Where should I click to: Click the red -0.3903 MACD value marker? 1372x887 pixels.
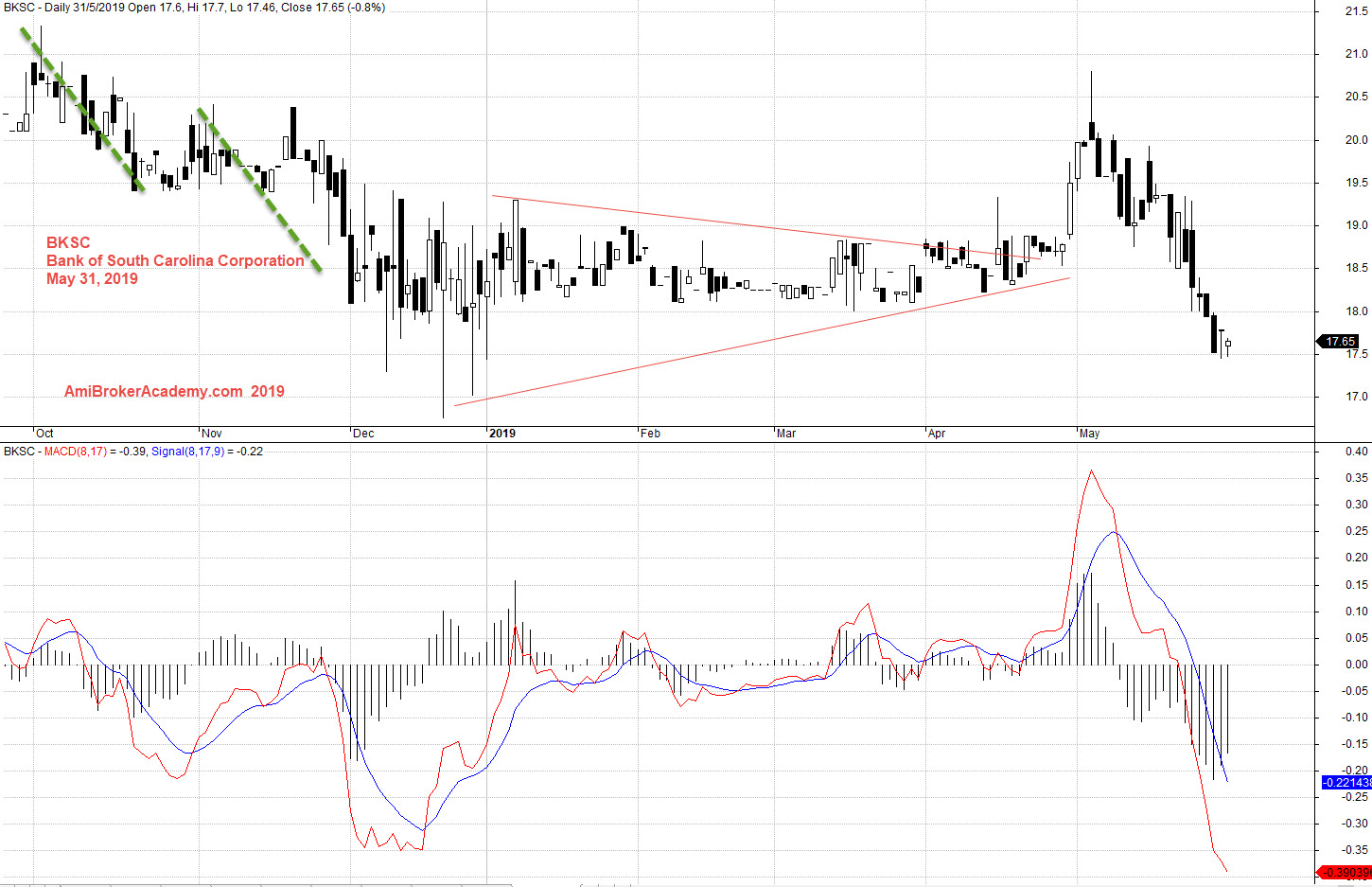pos(1346,873)
